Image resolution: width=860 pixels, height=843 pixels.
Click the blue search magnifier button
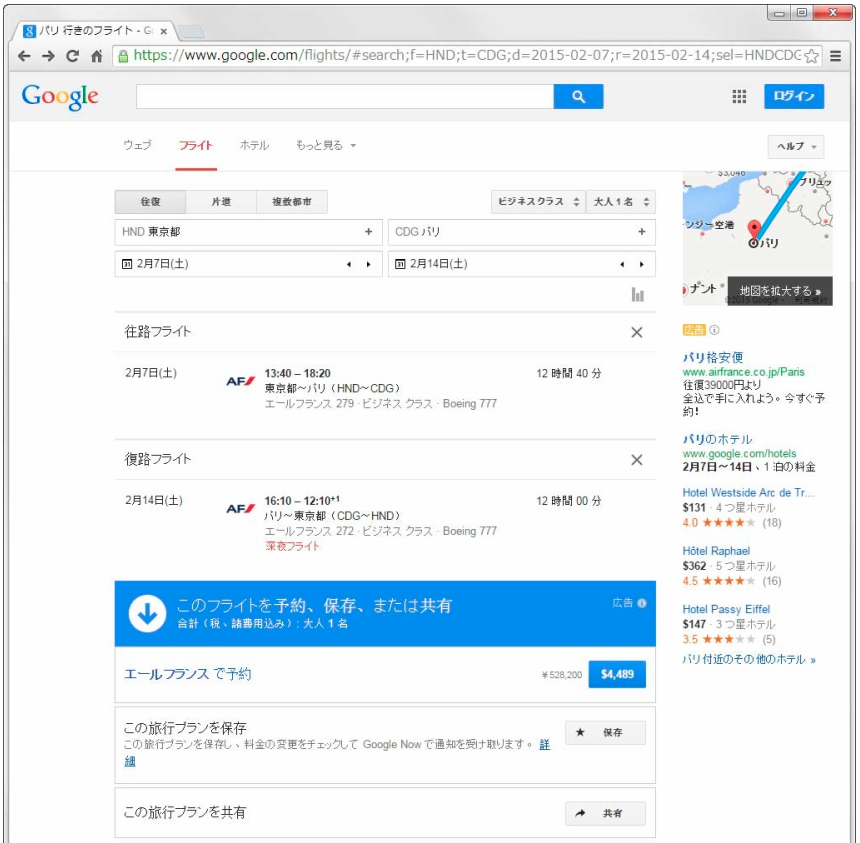pos(578,97)
